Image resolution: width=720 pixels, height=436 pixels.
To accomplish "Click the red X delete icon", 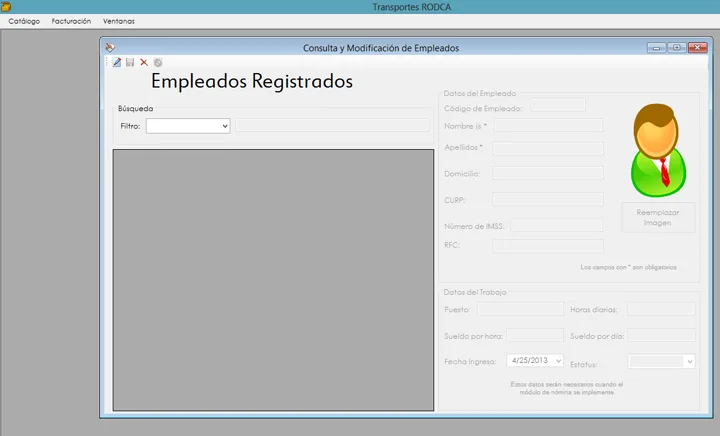I will (144, 62).
